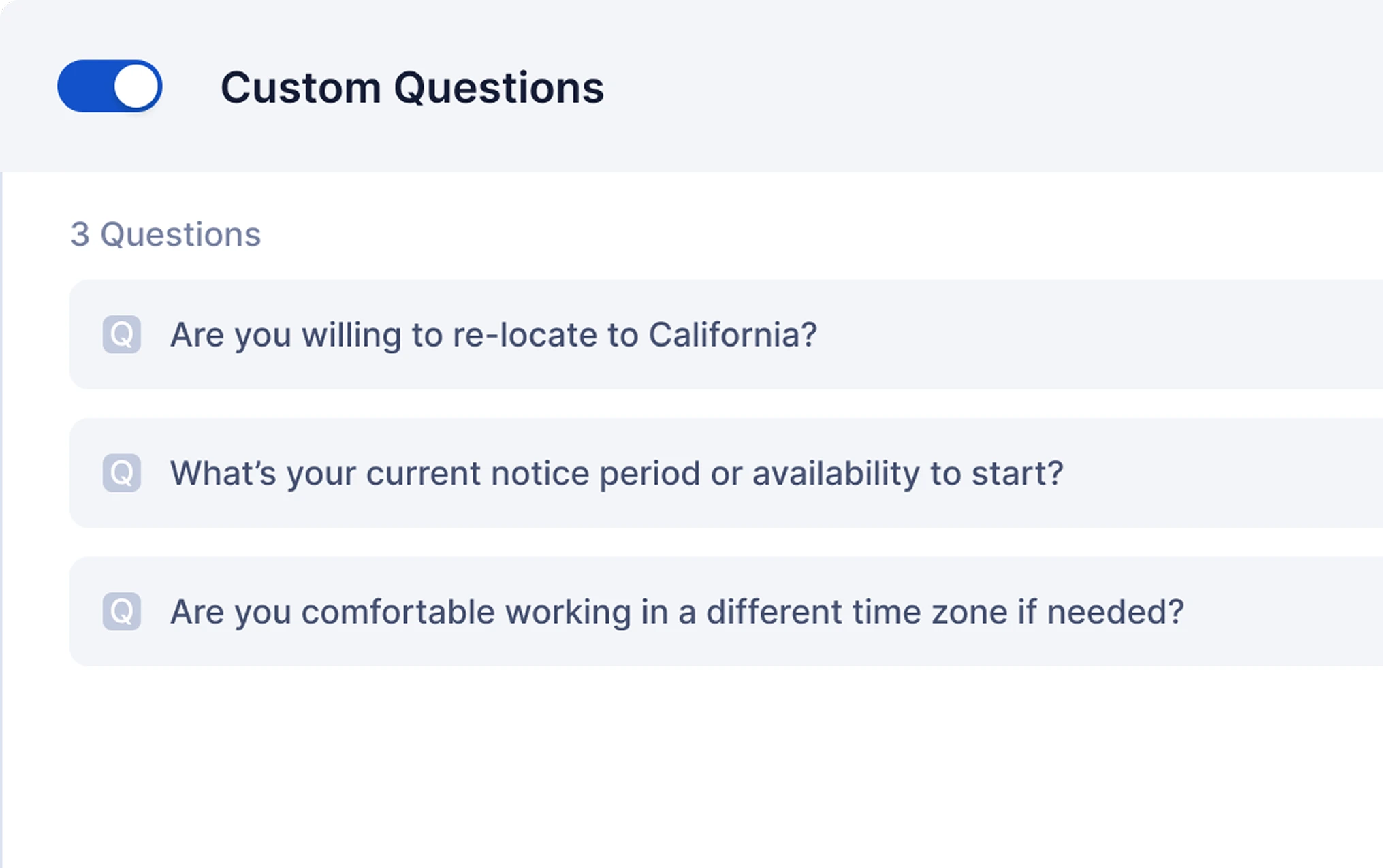Click the white knob of the Custom Questions toggle
The width and height of the screenshot is (1383, 868).
pos(136,86)
